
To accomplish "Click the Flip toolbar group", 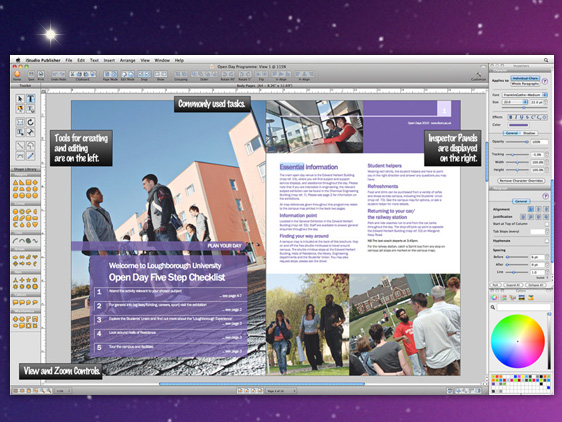I will pos(261,75).
